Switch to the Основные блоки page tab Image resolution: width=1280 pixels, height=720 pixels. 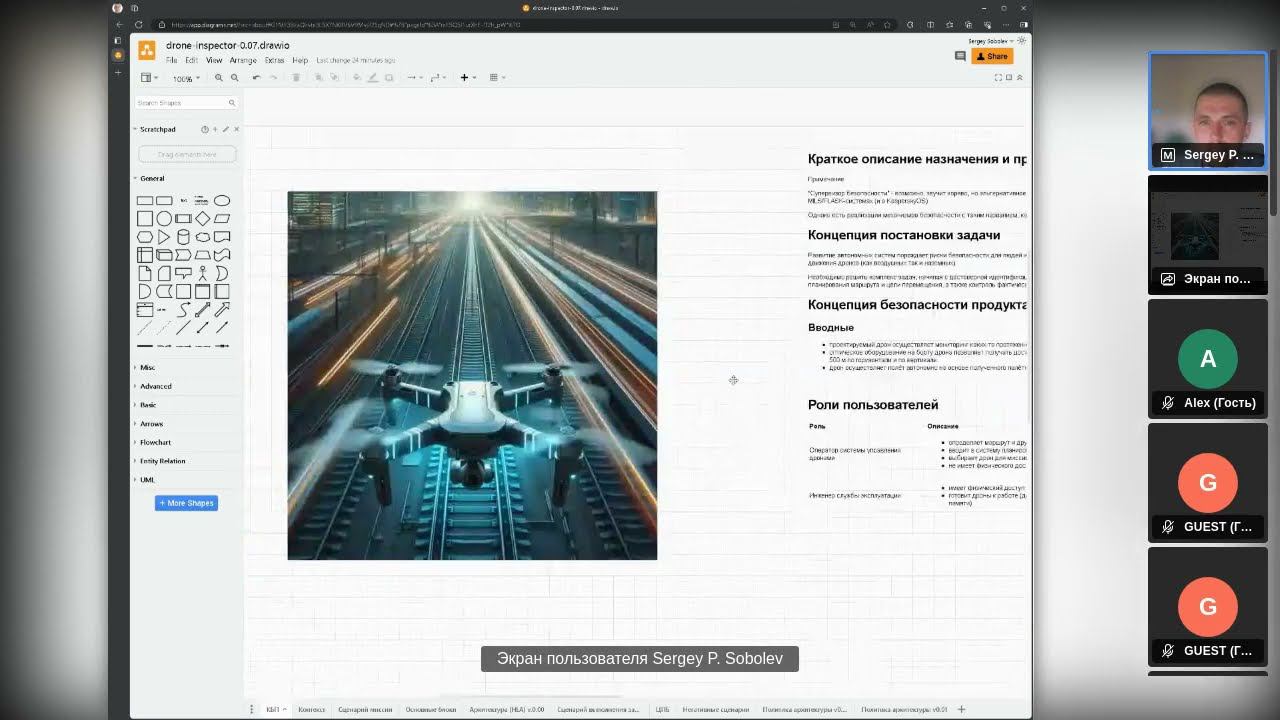coord(431,709)
